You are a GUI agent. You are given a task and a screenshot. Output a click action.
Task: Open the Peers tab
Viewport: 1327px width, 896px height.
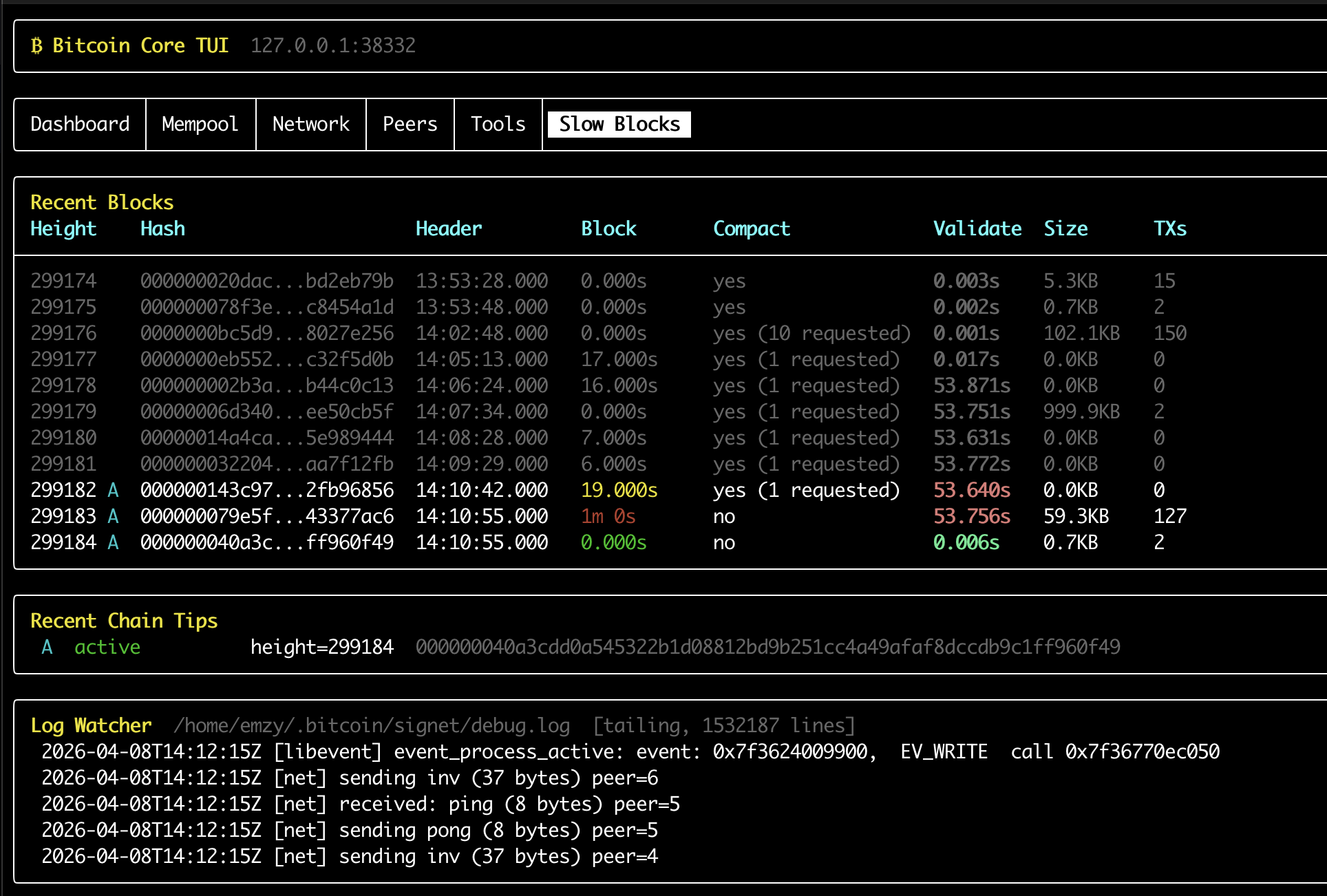point(410,124)
